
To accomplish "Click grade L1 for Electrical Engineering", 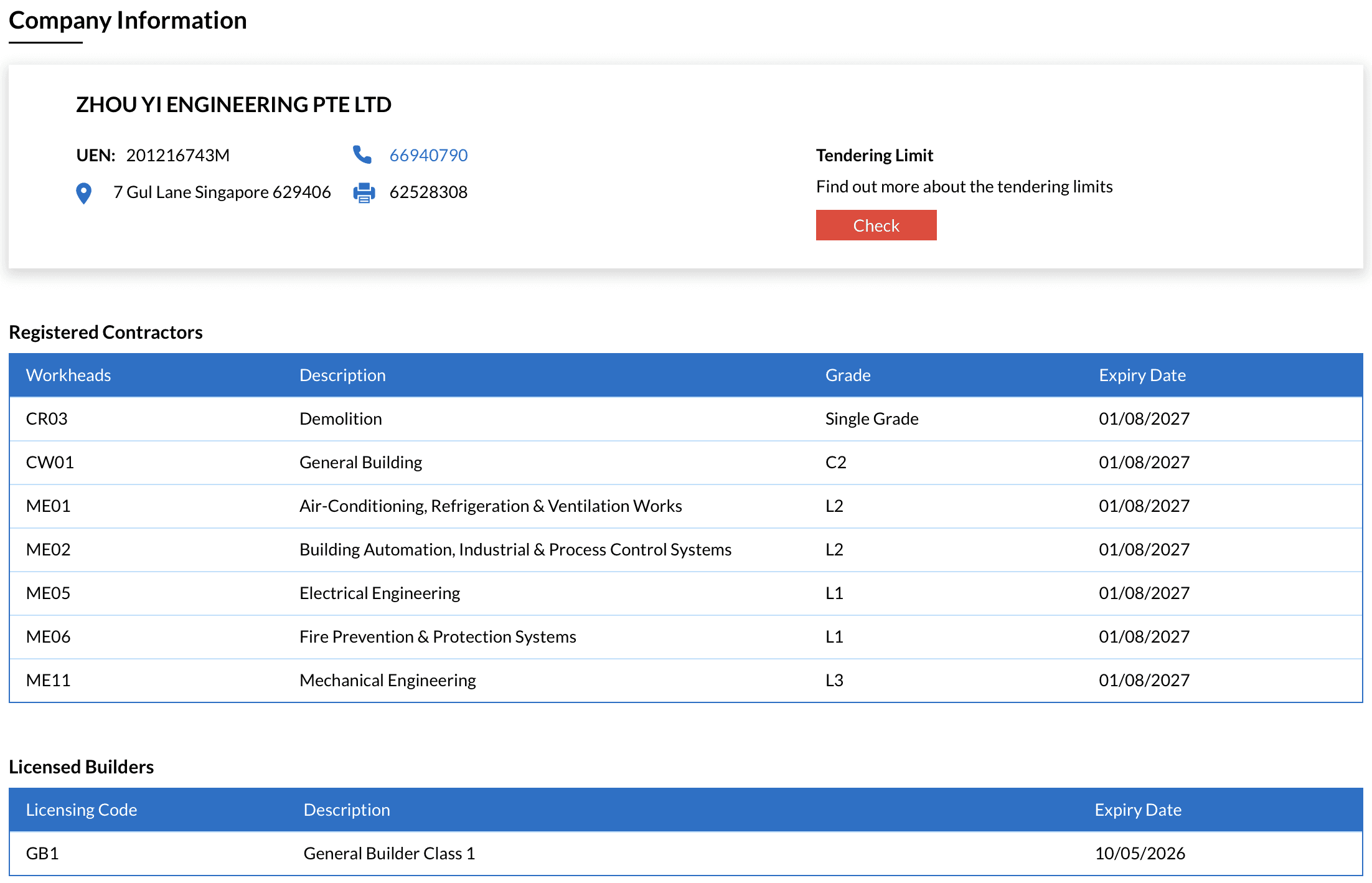I will tap(834, 593).
